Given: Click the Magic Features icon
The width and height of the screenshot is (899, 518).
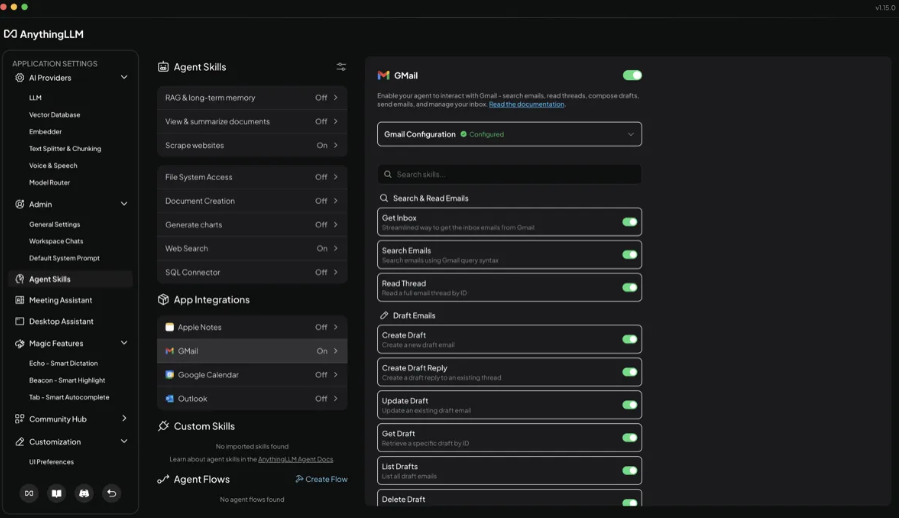Looking at the screenshot, I should tap(19, 343).
